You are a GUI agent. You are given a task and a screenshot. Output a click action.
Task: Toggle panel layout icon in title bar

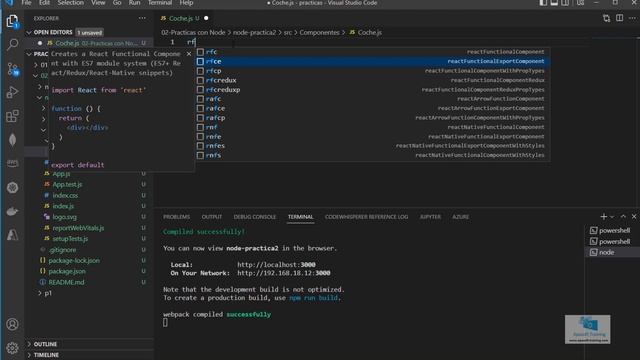pos(554,3)
